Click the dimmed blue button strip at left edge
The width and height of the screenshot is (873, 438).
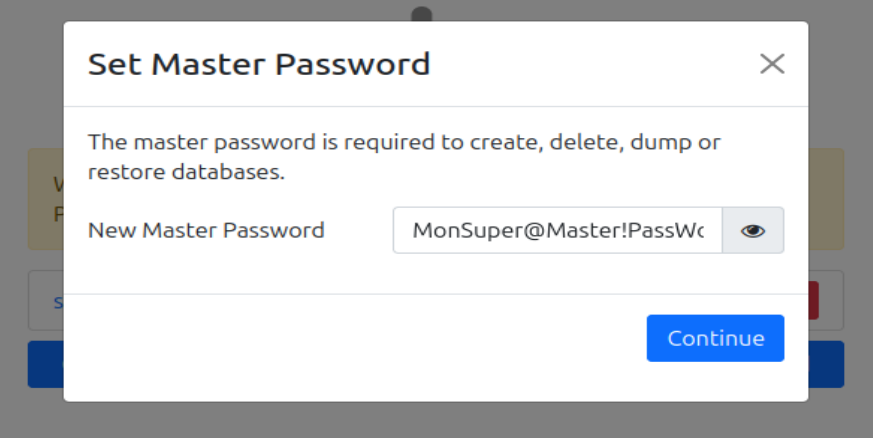45,364
